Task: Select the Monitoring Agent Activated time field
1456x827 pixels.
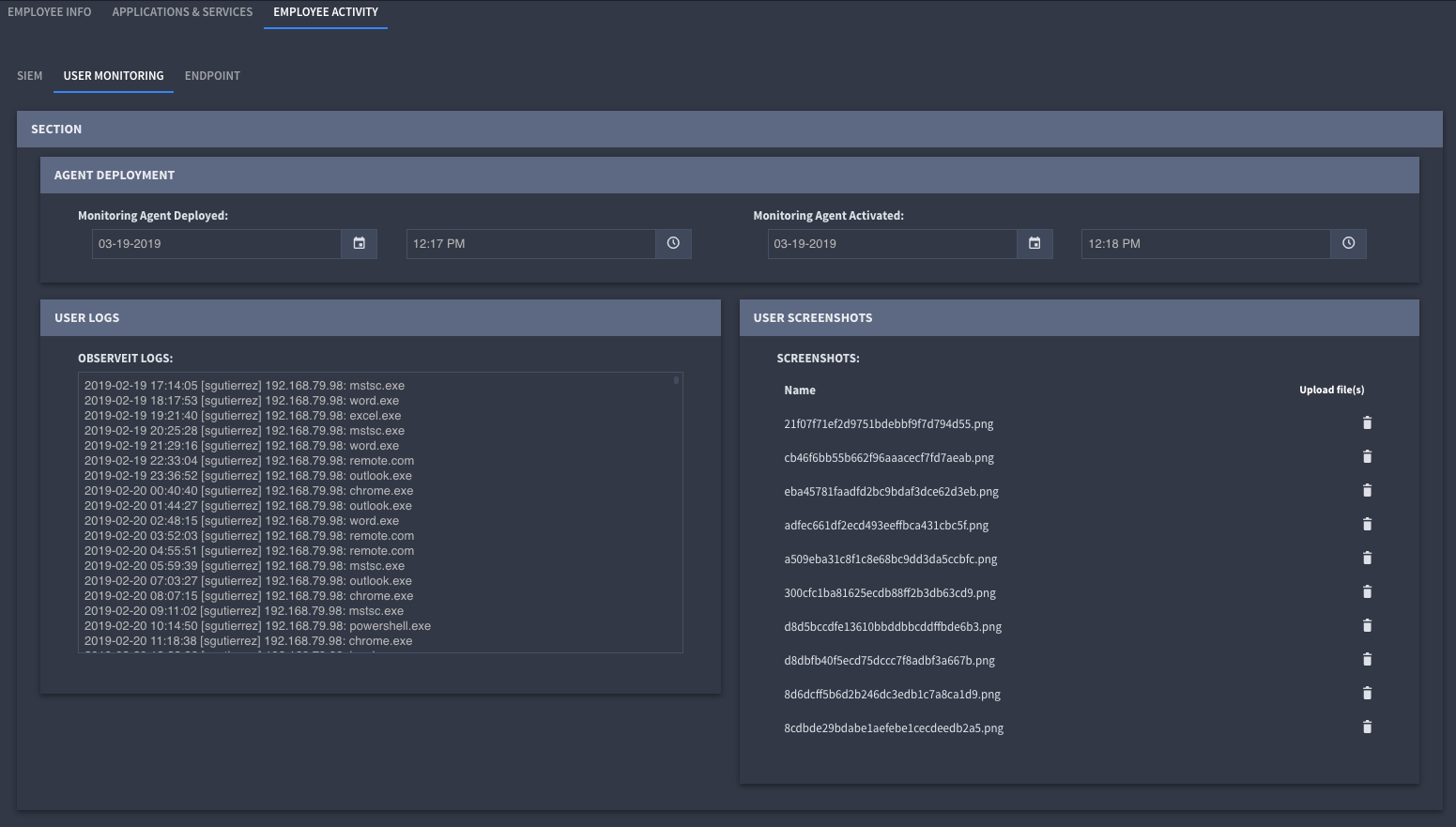Action: [x=1206, y=243]
